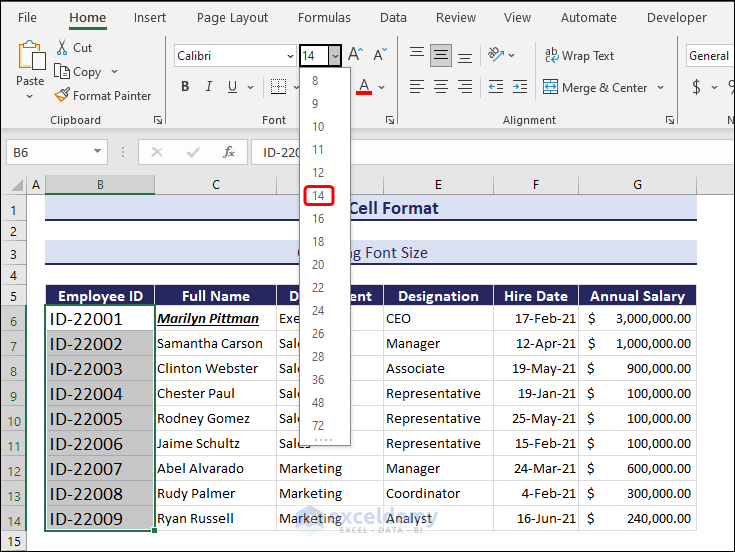The width and height of the screenshot is (735, 552).
Task: Toggle Bold formatting
Action: pyautogui.click(x=185, y=87)
